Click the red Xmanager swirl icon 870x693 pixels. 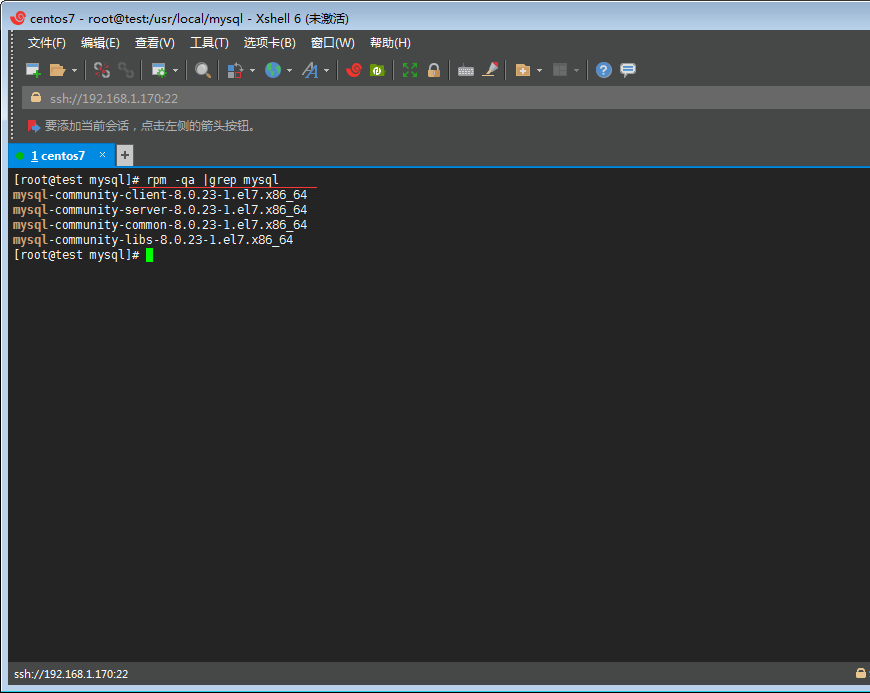354,70
